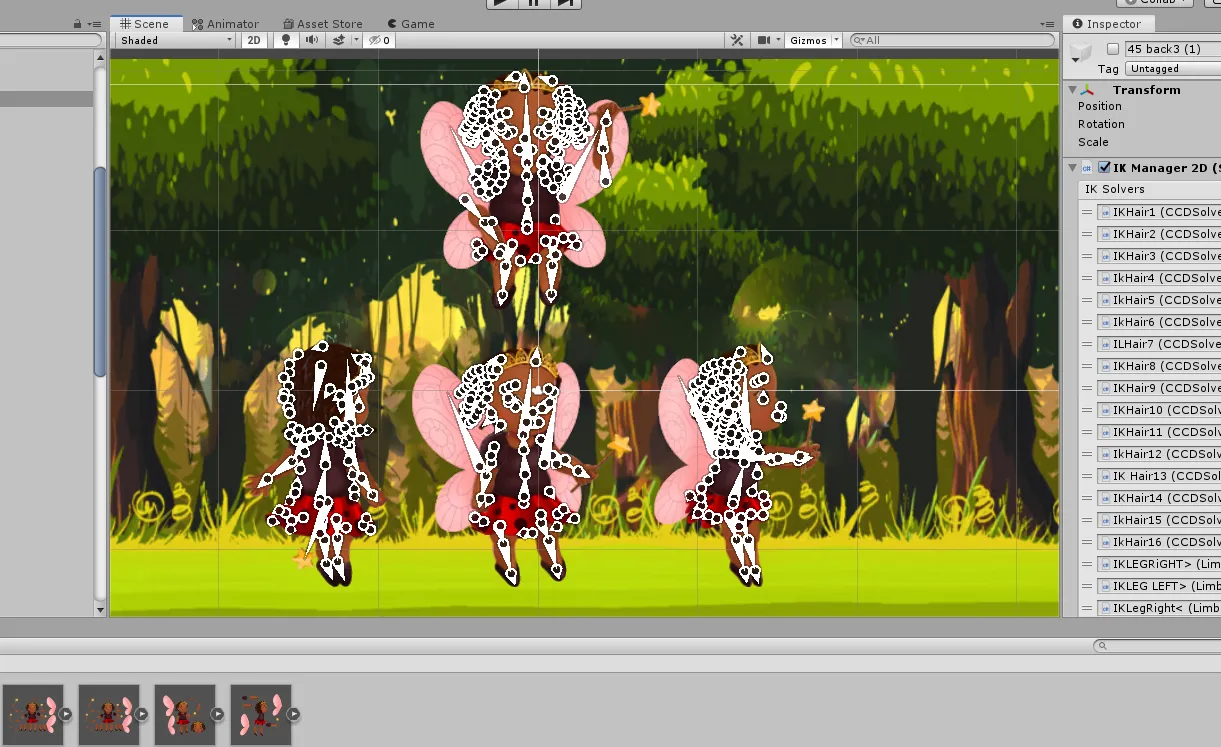Toggle scene audio speaker icon
Viewport: 1221px width, 747px height.
[x=312, y=40]
